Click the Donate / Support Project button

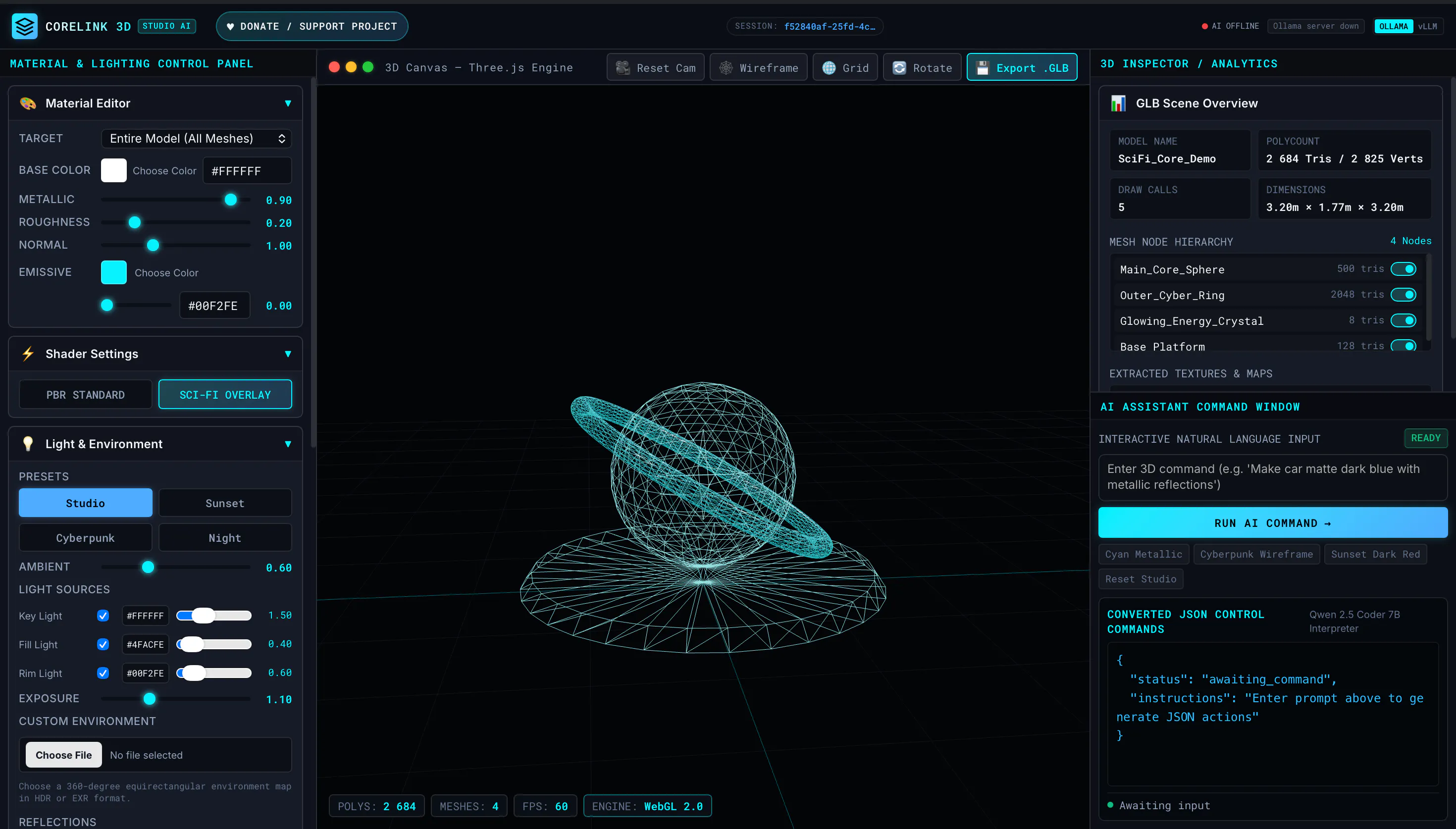(x=312, y=26)
